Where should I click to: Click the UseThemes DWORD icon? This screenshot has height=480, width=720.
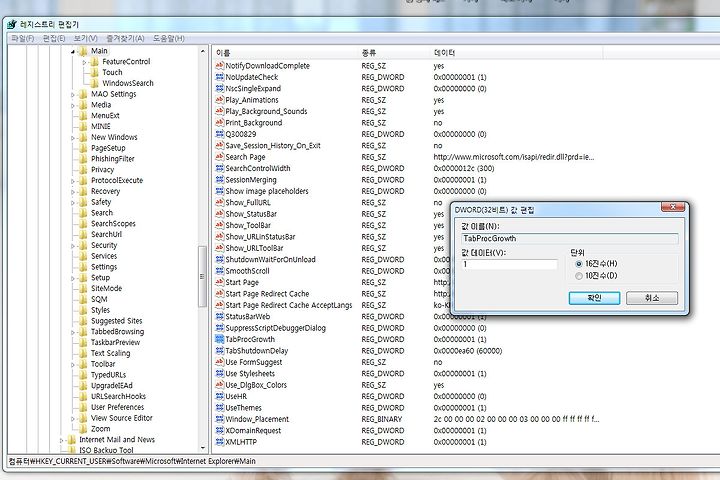click(219, 408)
